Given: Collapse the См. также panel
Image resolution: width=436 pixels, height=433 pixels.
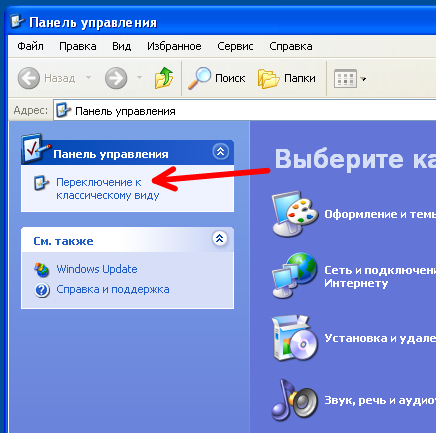Looking at the screenshot, I should pyautogui.click(x=220, y=238).
